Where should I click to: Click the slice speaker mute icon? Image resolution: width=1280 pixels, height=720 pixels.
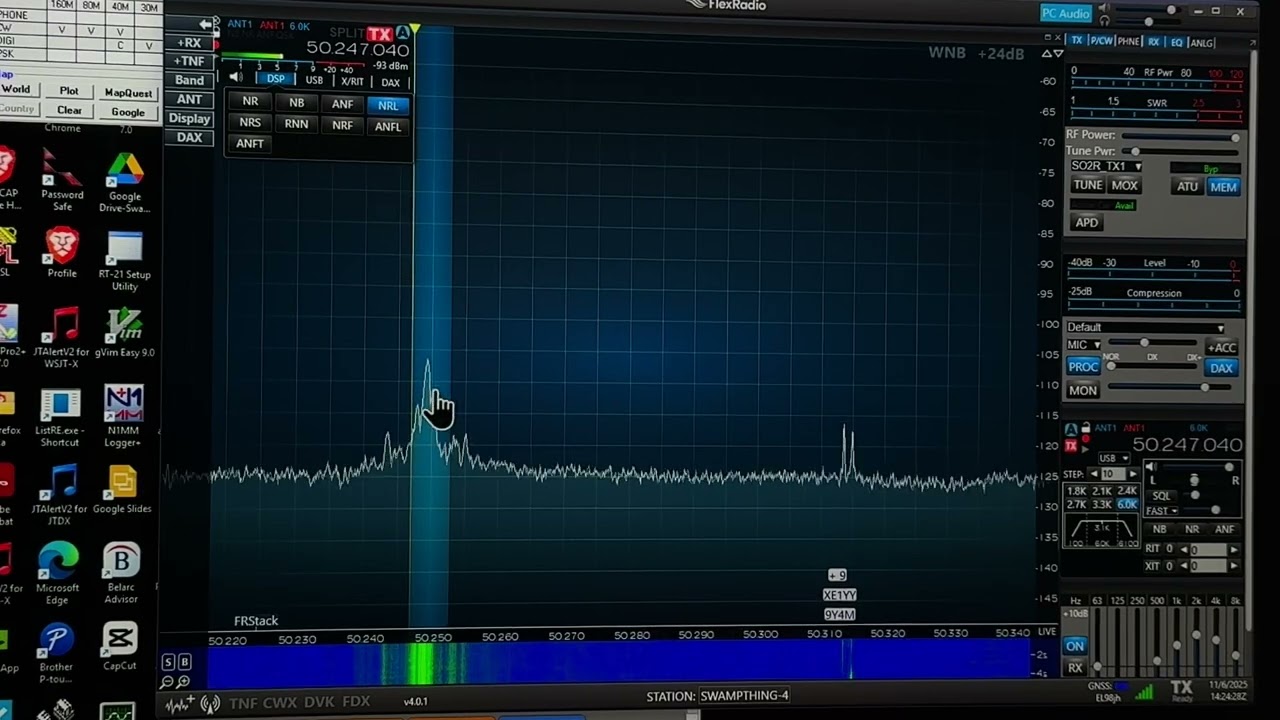[x=235, y=77]
